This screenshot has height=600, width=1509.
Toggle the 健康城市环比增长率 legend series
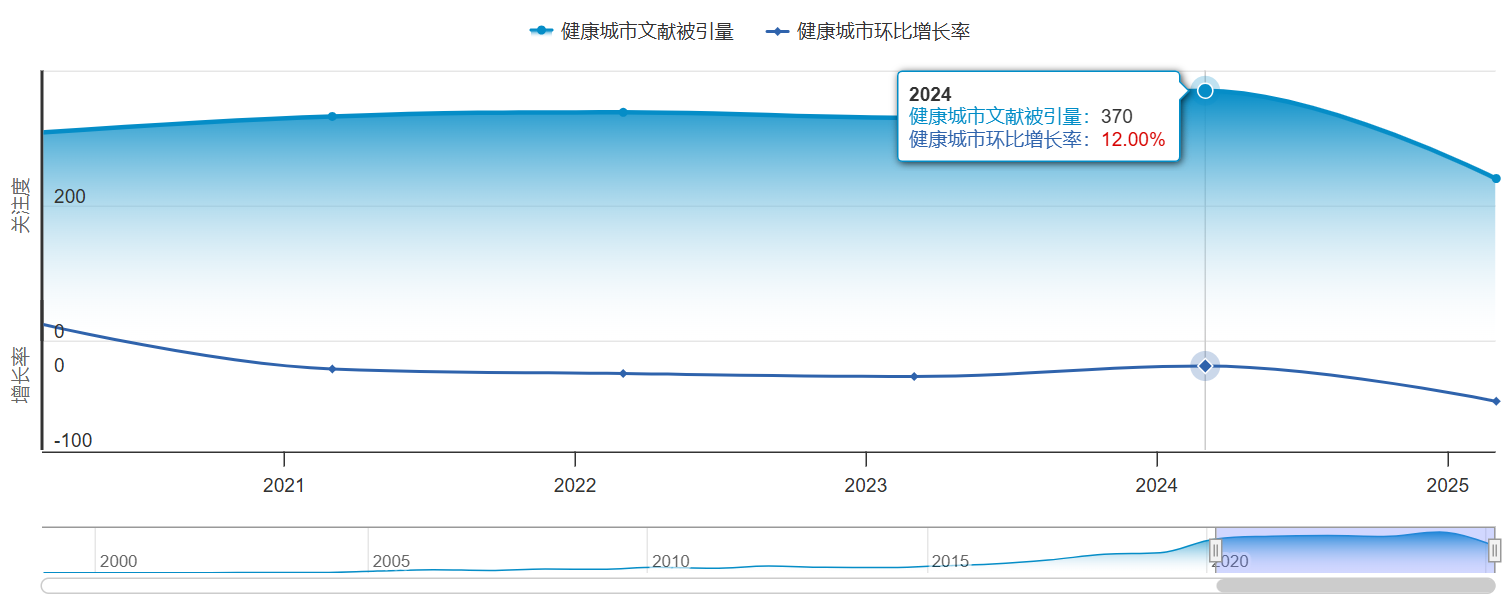[x=868, y=32]
